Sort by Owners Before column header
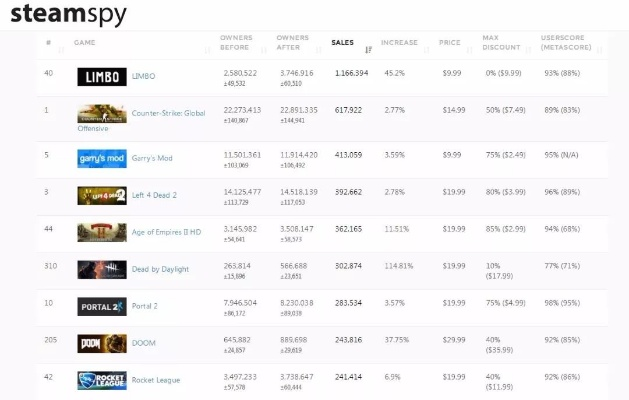Image resolution: width=629 pixels, height=400 pixels. 236,42
